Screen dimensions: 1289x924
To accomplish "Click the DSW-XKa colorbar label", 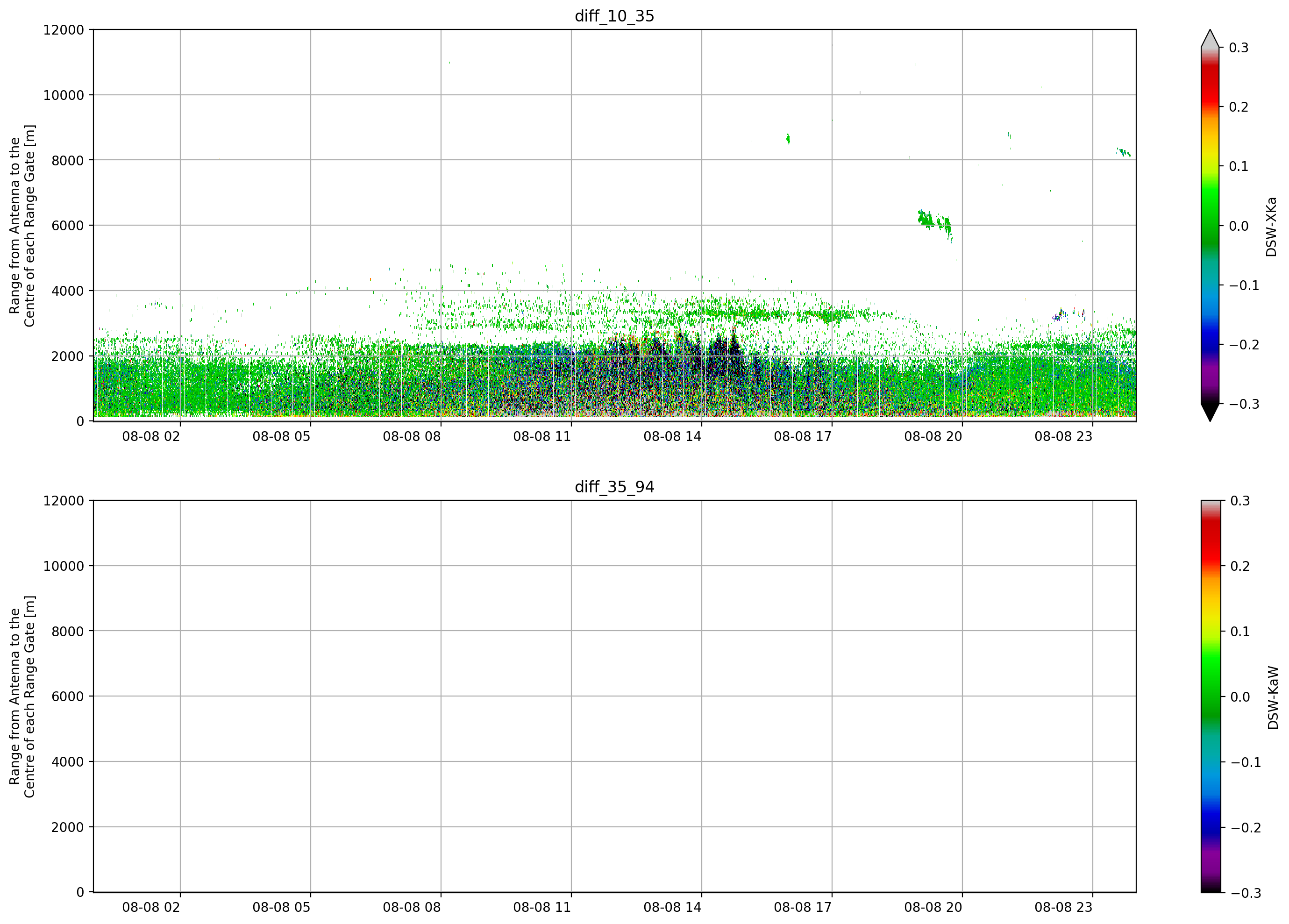I will tap(1271, 227).
